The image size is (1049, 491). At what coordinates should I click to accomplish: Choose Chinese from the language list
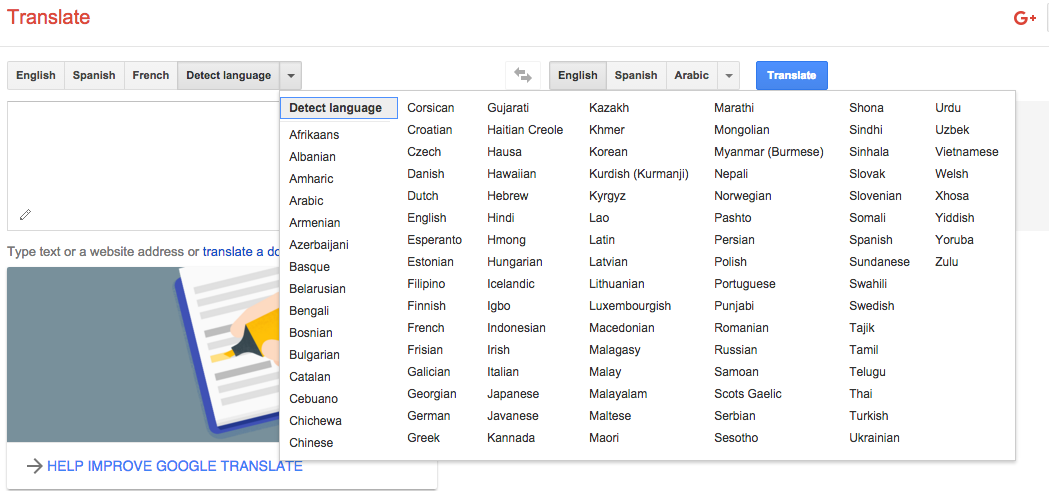[311, 443]
